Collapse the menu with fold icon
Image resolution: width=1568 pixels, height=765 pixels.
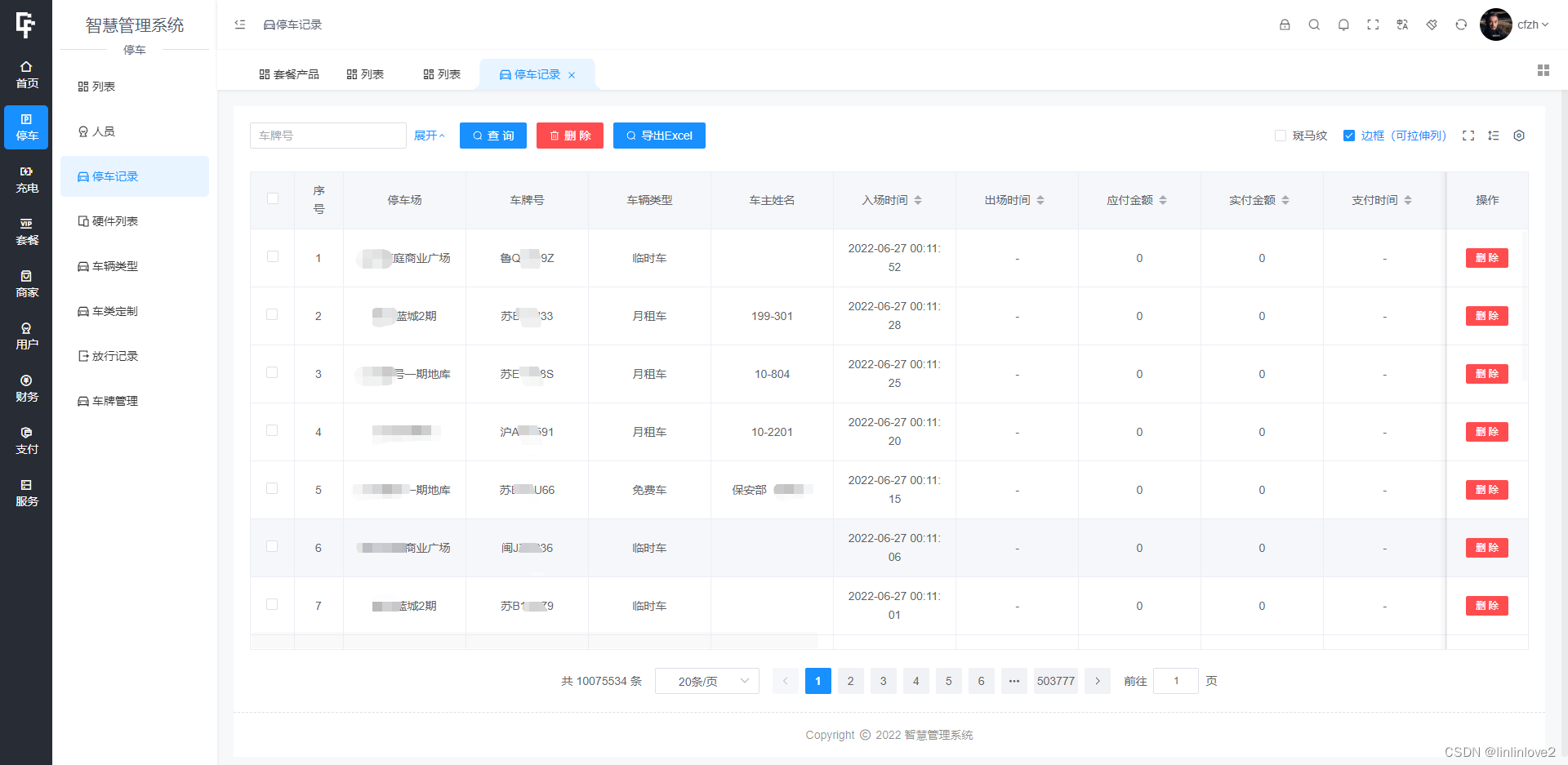(240, 24)
